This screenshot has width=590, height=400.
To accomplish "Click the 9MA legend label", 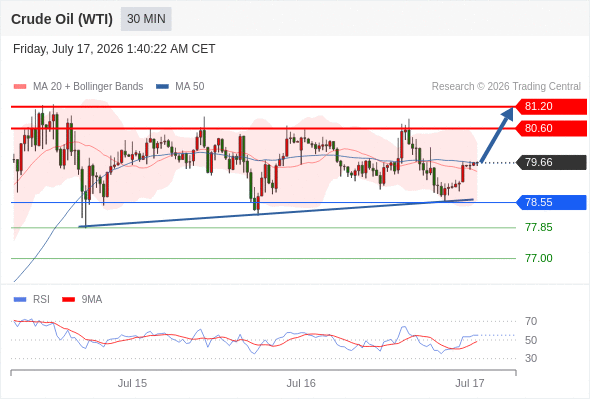I will [x=92, y=300].
